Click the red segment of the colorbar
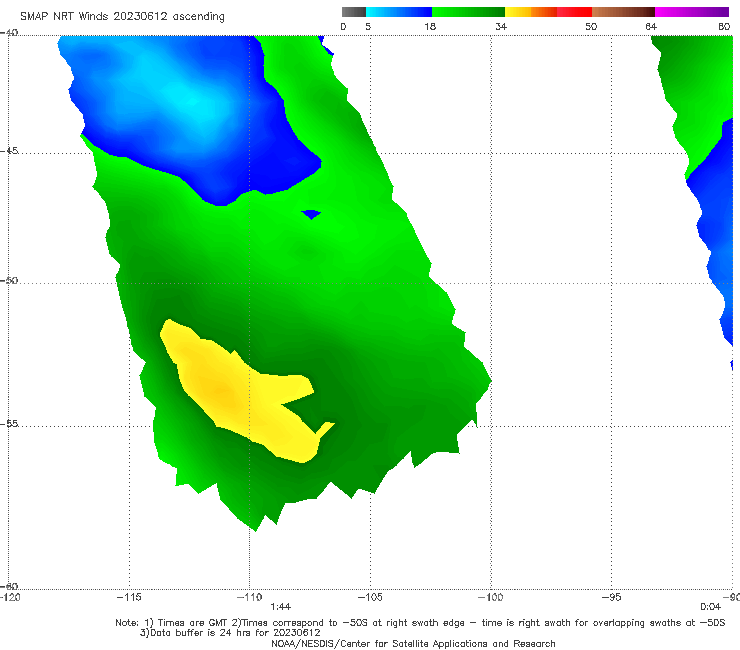 tap(574, 12)
